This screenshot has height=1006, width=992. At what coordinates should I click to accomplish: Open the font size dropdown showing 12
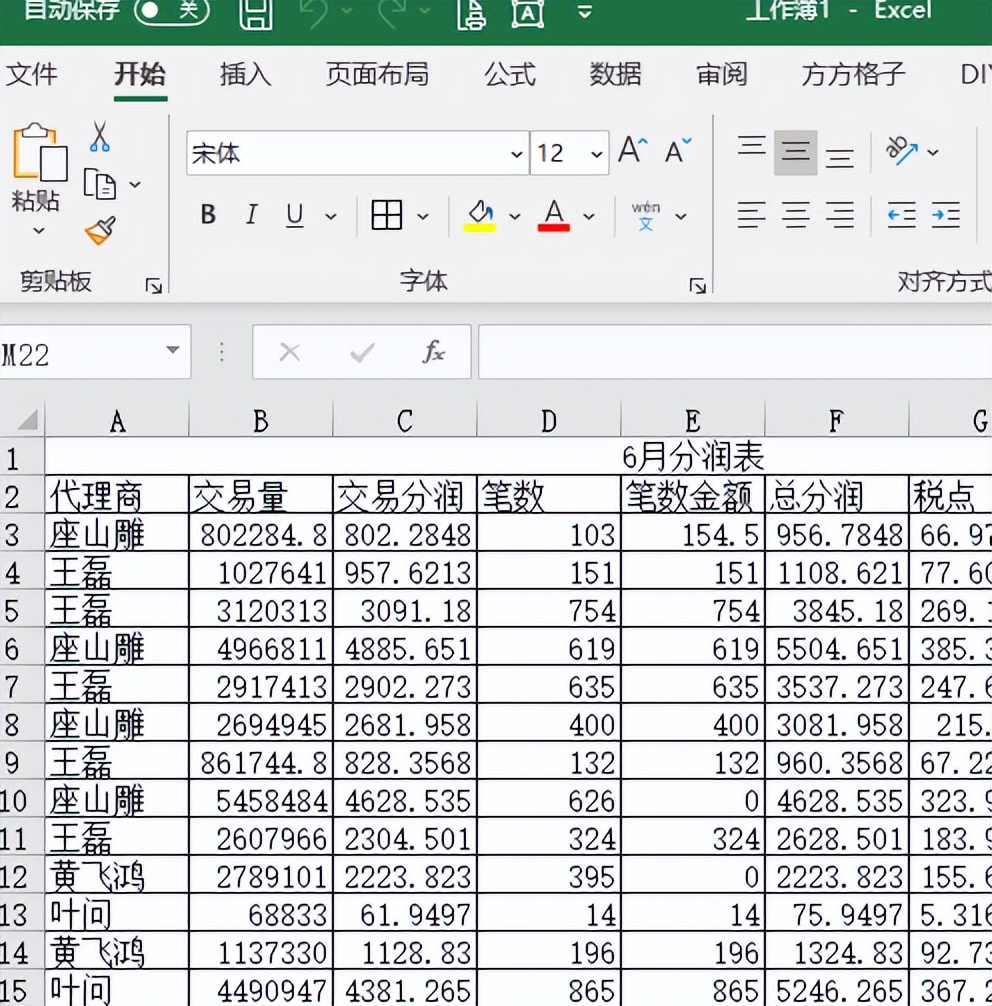tap(596, 153)
